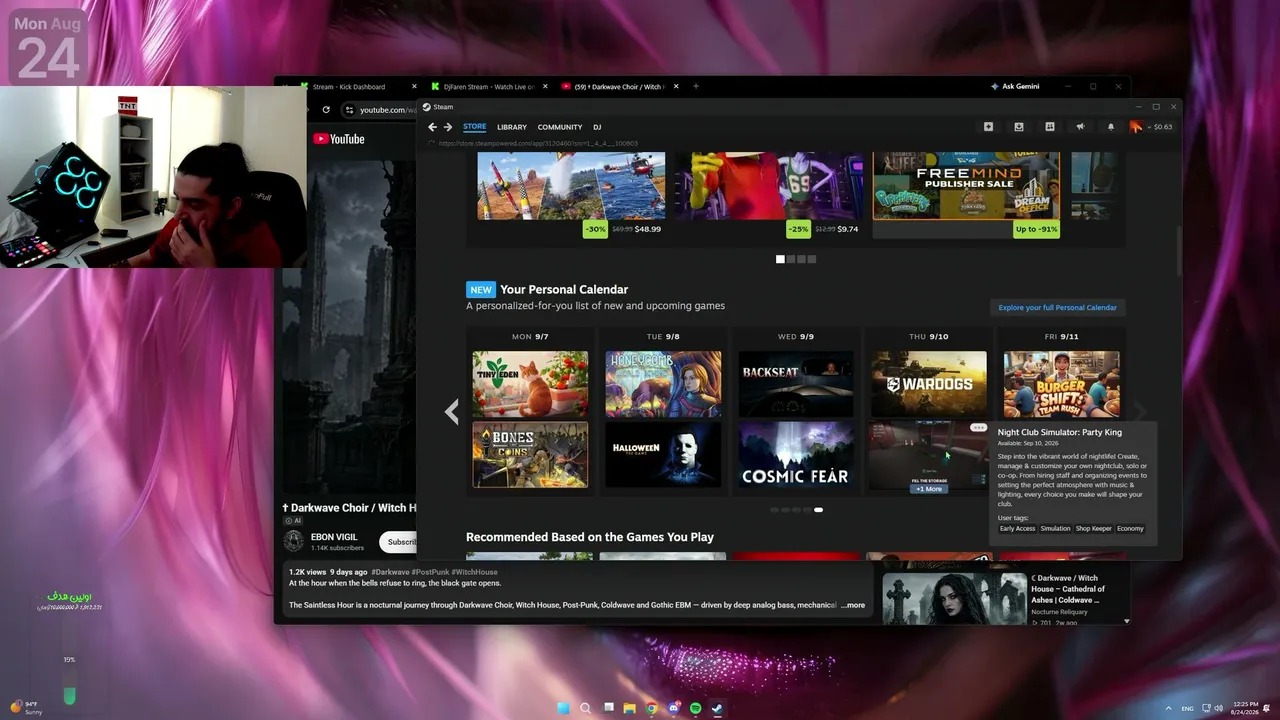1280x720 pixels.
Task: Open the EBON VIGIL channel avatar
Action: pyautogui.click(x=294, y=541)
